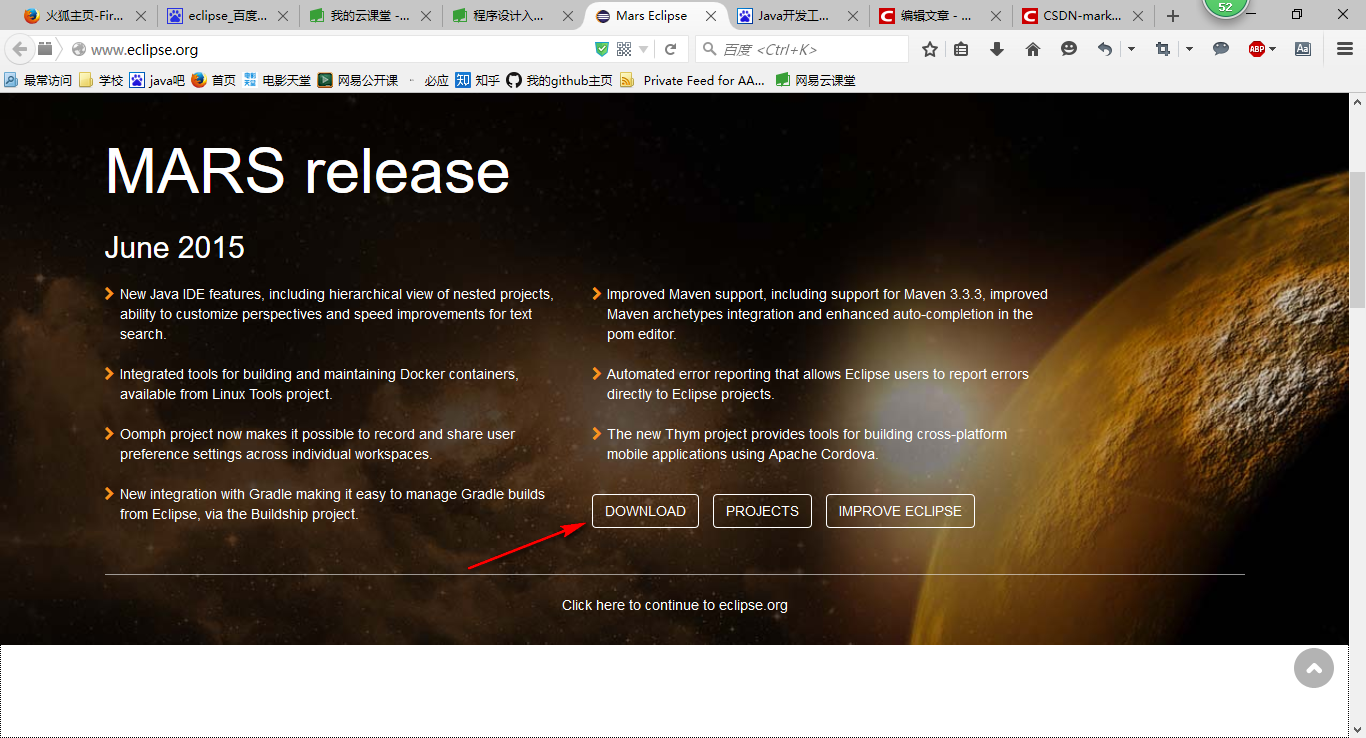Open the downloads arrow icon

(997, 49)
